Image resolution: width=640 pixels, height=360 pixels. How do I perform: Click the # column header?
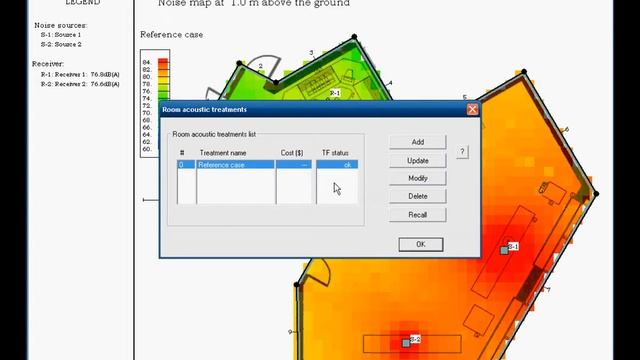click(x=182, y=153)
